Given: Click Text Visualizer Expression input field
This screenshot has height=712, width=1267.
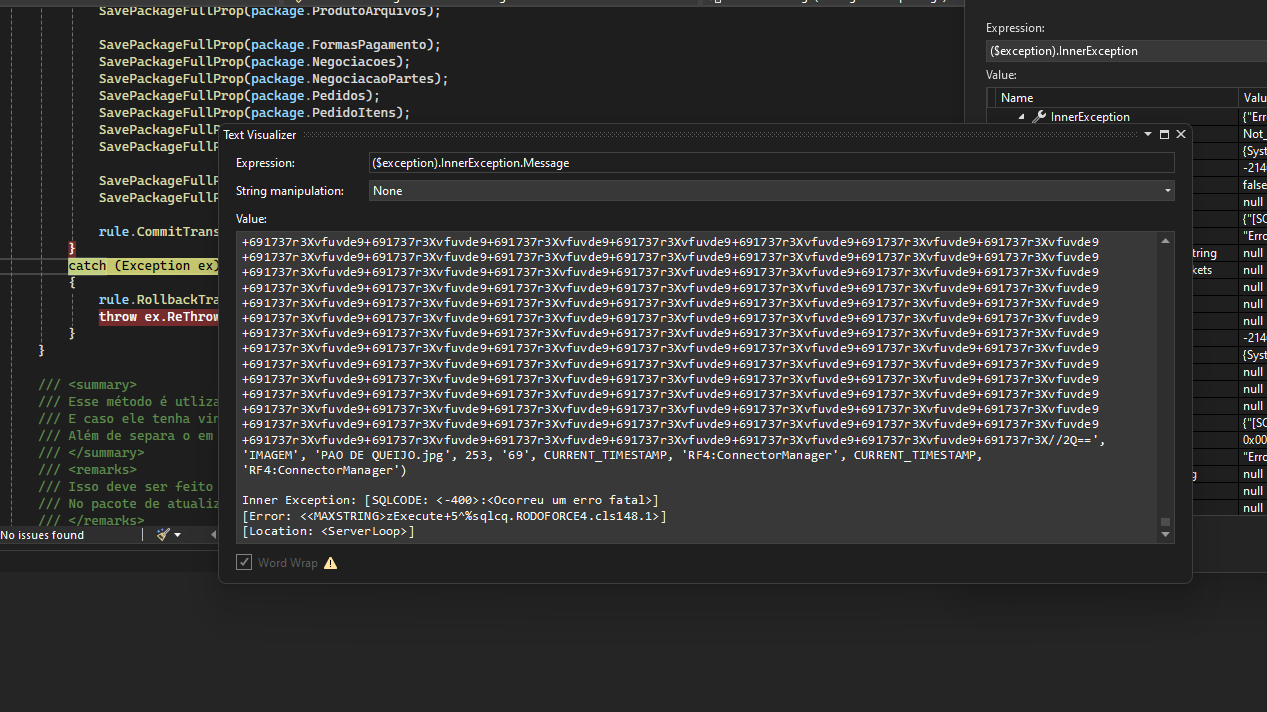Looking at the screenshot, I should click(x=771, y=162).
